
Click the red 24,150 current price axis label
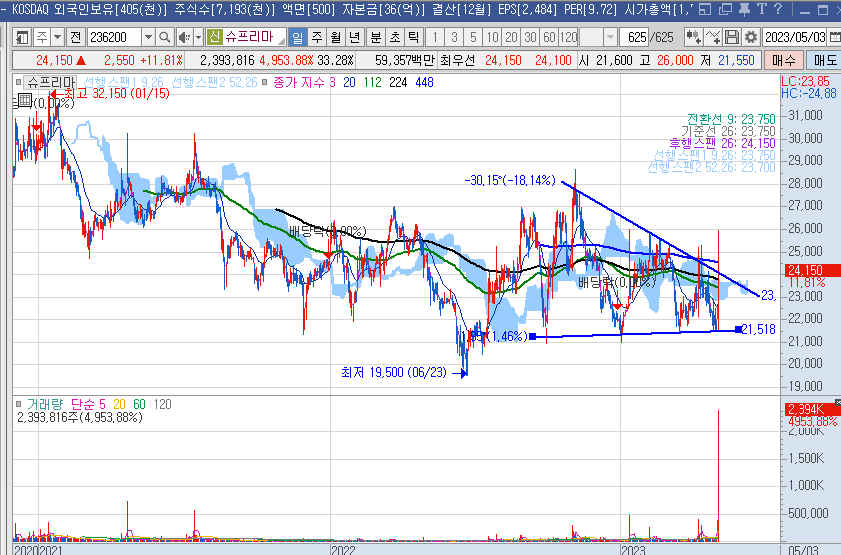coord(811,270)
